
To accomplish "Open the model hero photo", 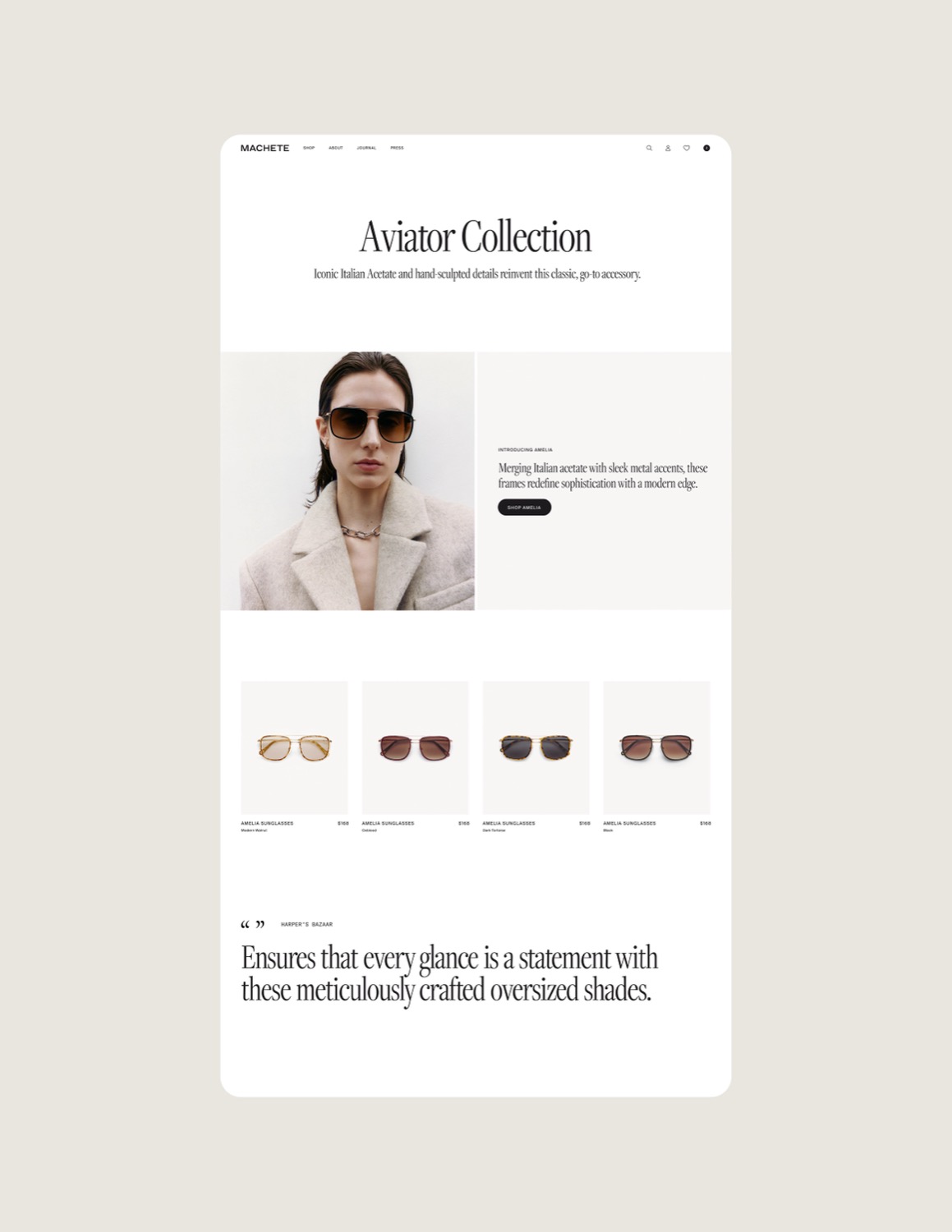I will [x=347, y=480].
